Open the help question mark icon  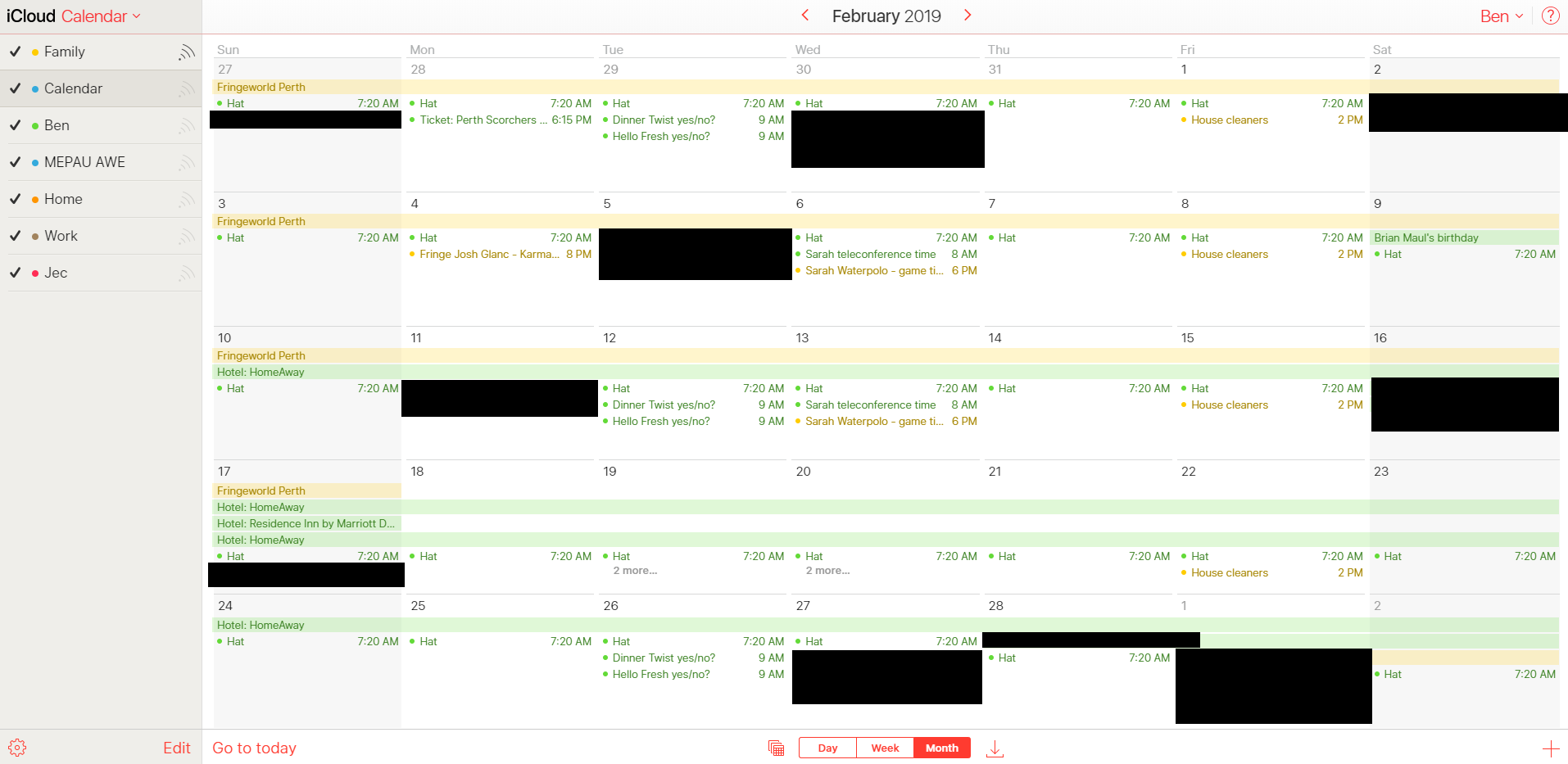pyautogui.click(x=1550, y=16)
